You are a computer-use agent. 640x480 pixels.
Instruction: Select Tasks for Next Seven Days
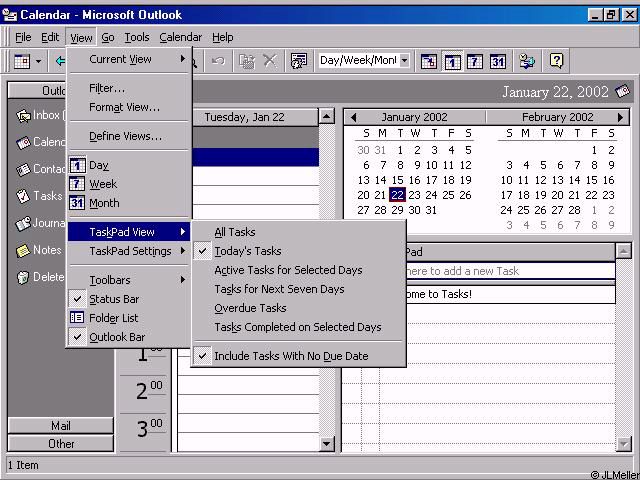pos(299,289)
